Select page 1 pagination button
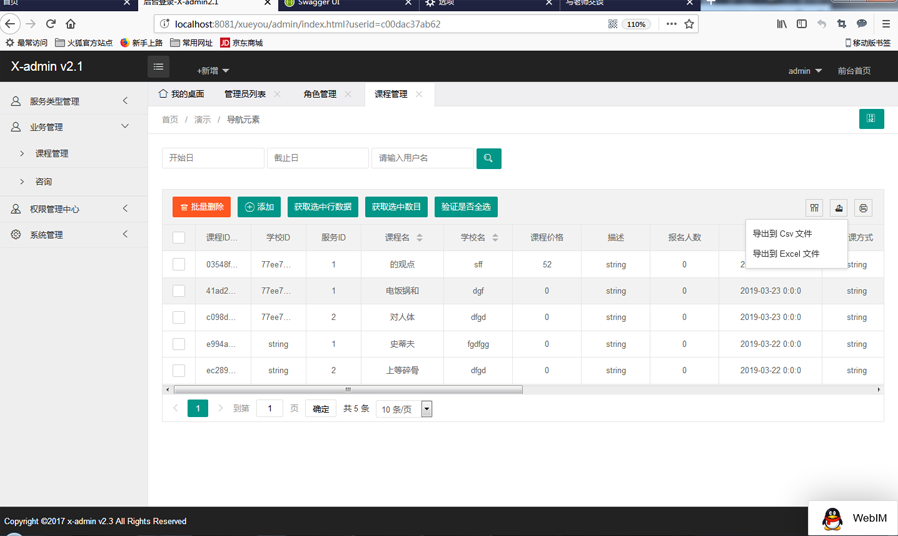This screenshot has width=898, height=536. [198, 408]
